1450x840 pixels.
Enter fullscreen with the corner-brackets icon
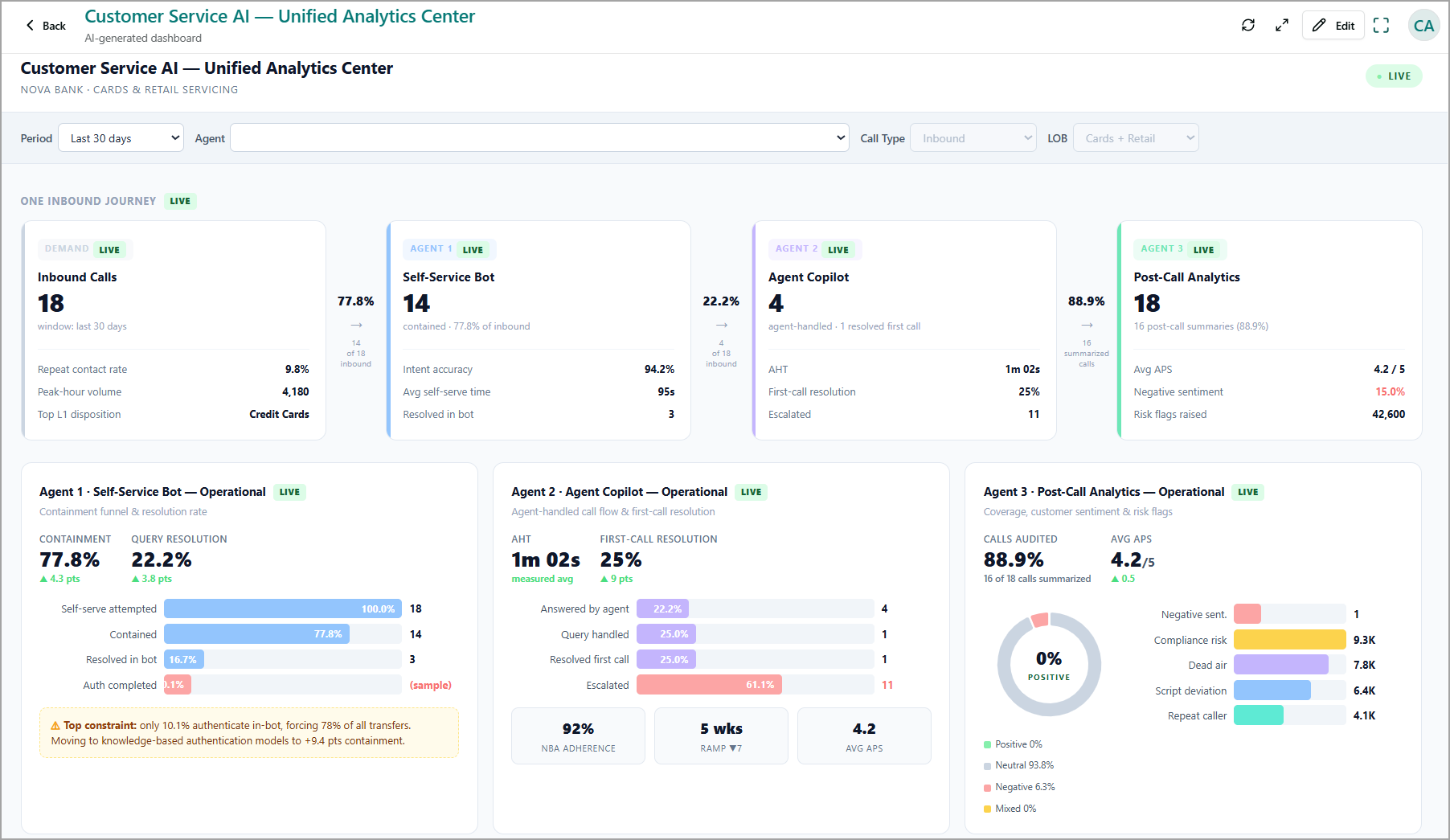coord(1381,25)
